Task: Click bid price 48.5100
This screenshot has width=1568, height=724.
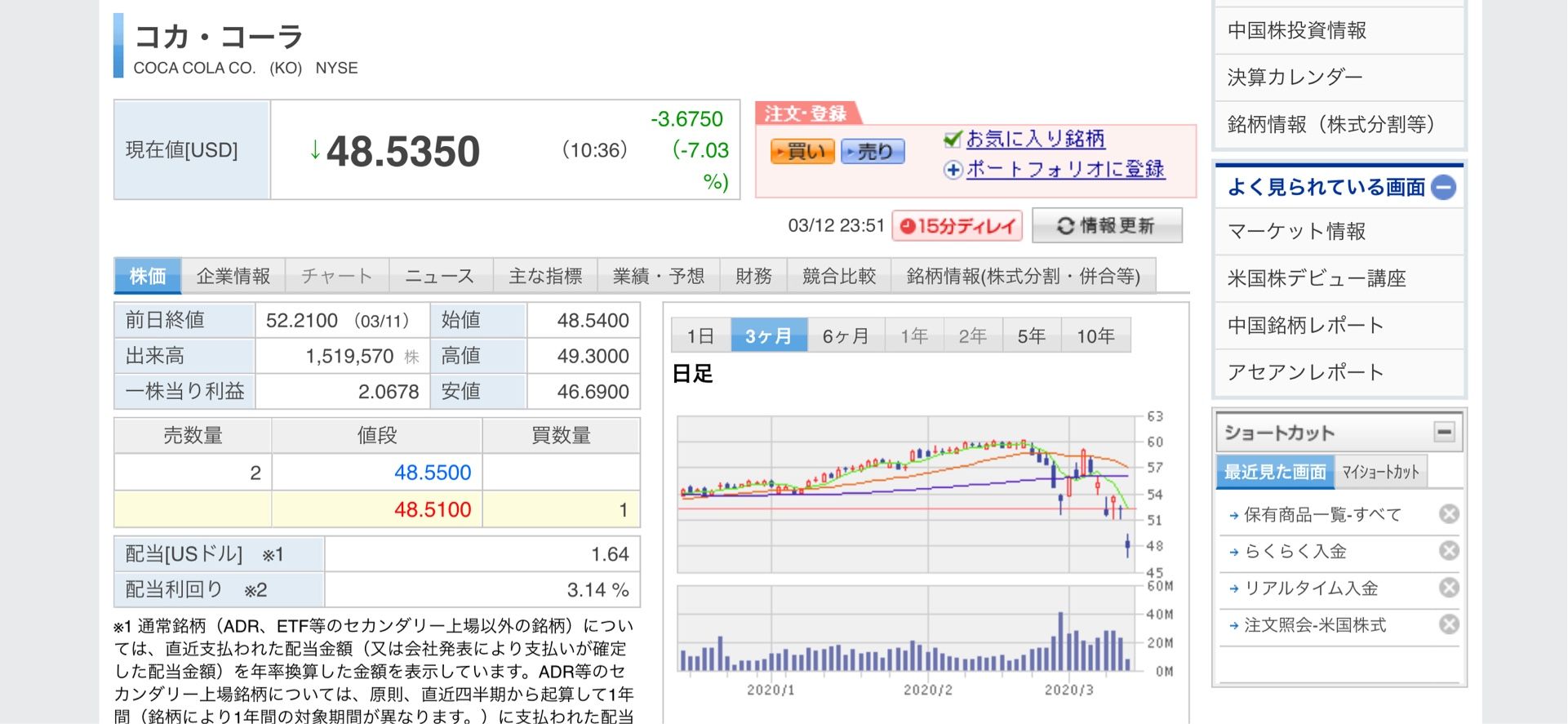Action: (x=433, y=510)
